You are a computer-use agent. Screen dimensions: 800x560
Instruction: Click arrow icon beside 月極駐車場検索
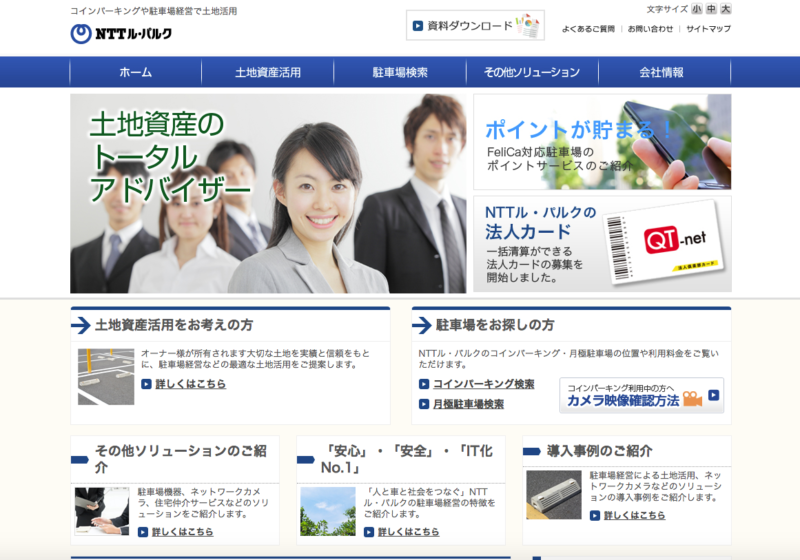click(x=424, y=404)
